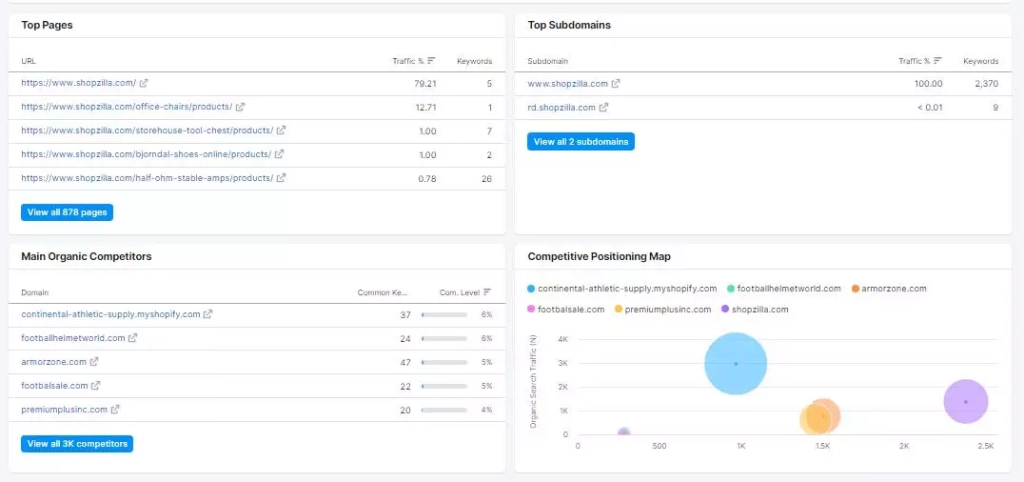Click the Domain column header in competitors table
Viewport: 1024px width, 482px height.
point(35,292)
